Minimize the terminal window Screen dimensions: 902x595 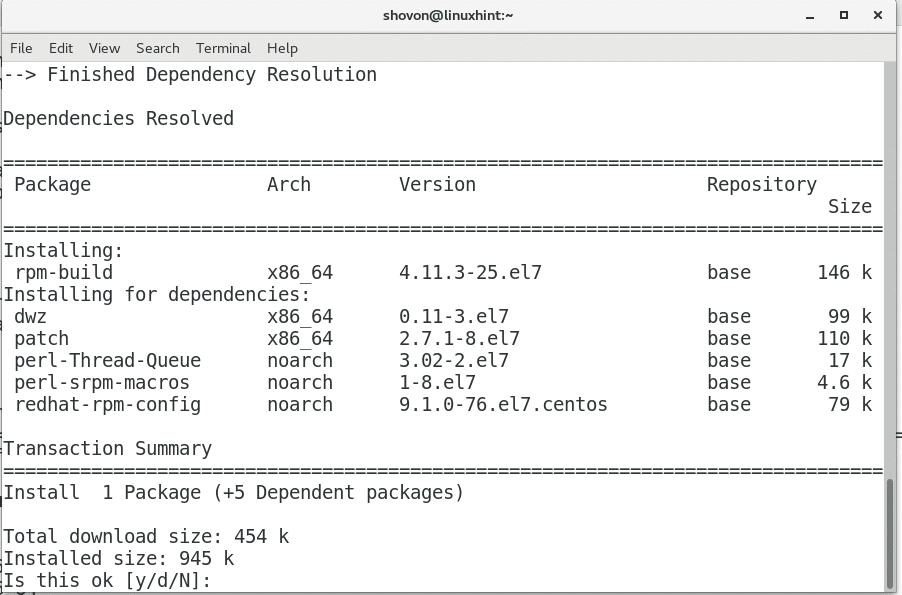click(810, 16)
